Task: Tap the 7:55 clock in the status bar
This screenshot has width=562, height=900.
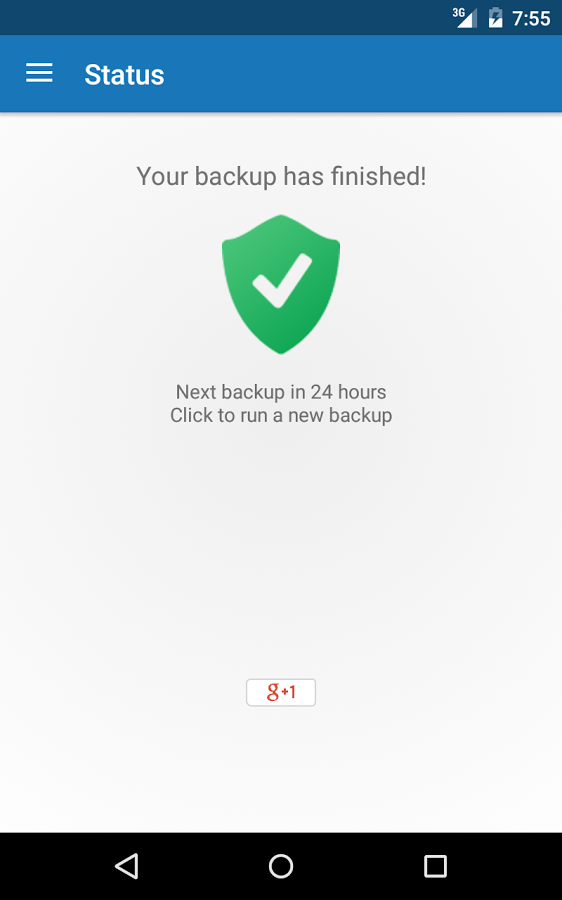Action: point(531,18)
